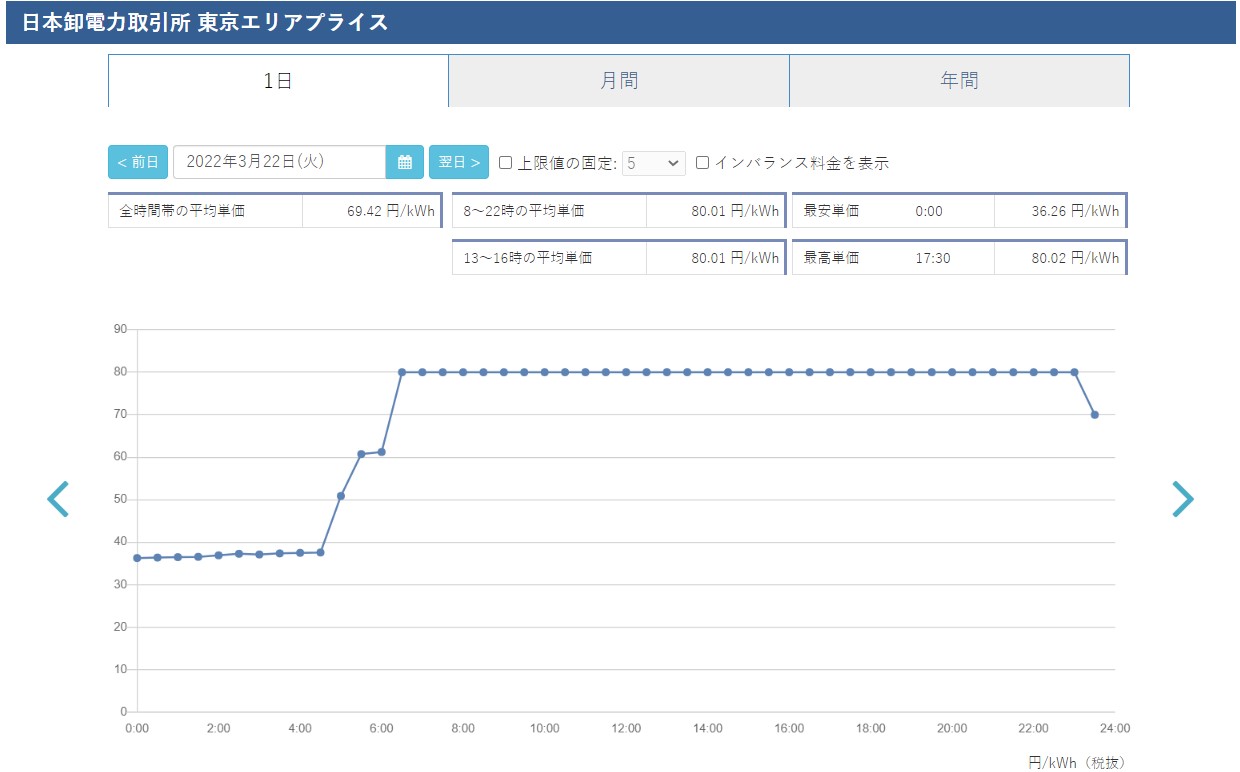Open the upper limit value dropdown
This screenshot has width=1240, height=772.
coord(654,162)
